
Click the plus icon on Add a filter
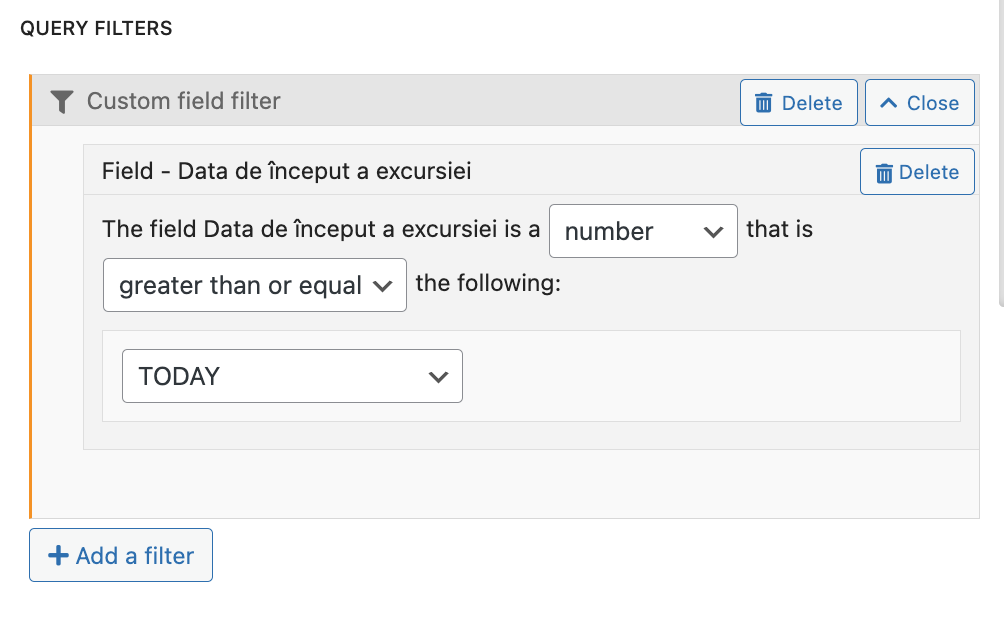(58, 556)
